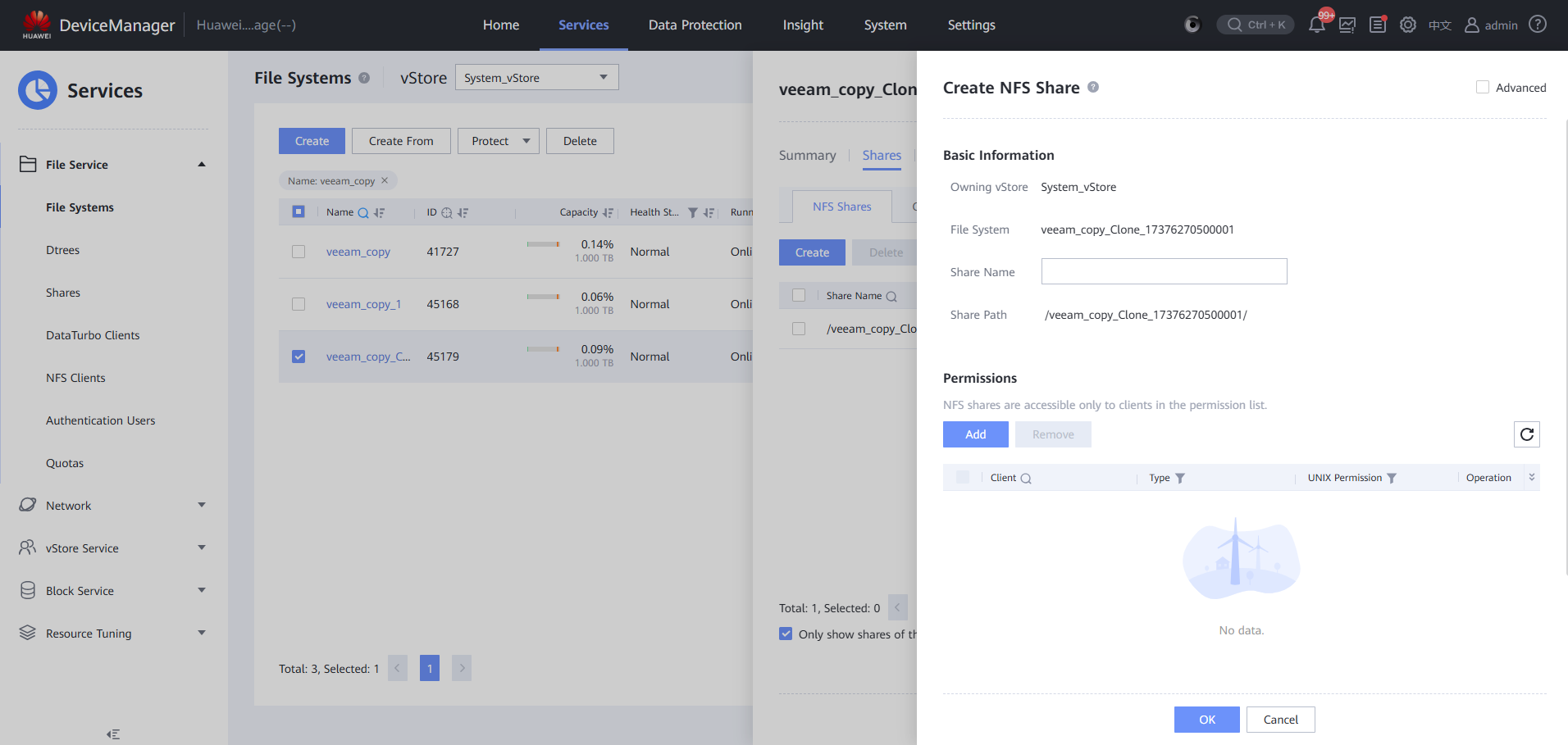Click Add button in Permissions

tap(975, 434)
